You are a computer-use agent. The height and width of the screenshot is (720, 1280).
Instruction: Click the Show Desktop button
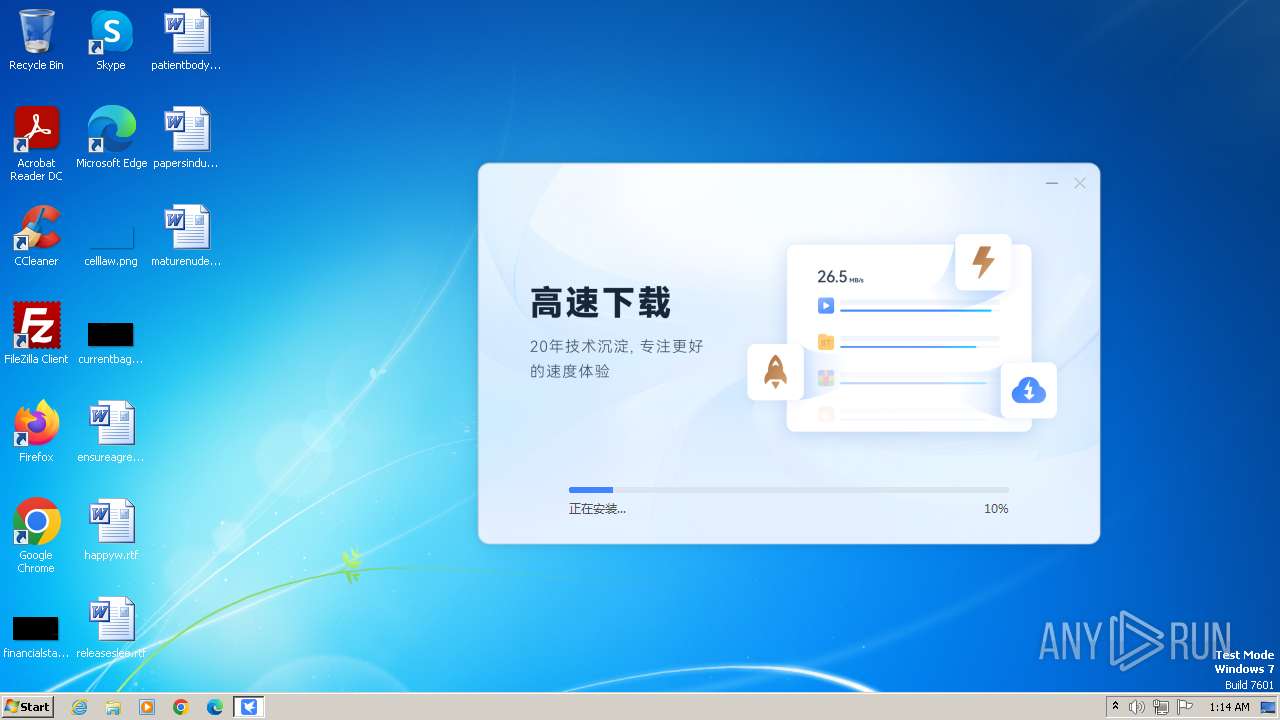(x=1269, y=707)
